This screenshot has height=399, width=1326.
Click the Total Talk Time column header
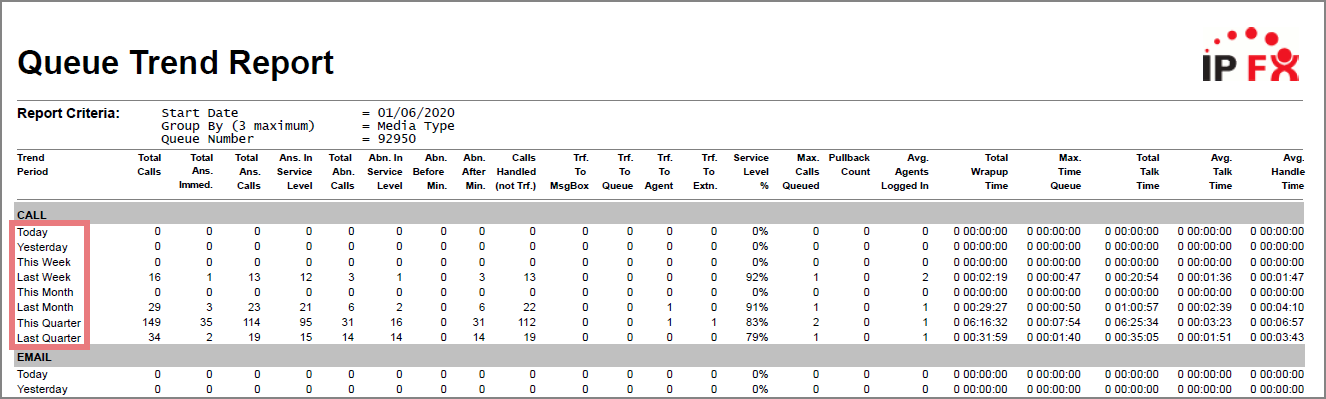click(x=1147, y=172)
